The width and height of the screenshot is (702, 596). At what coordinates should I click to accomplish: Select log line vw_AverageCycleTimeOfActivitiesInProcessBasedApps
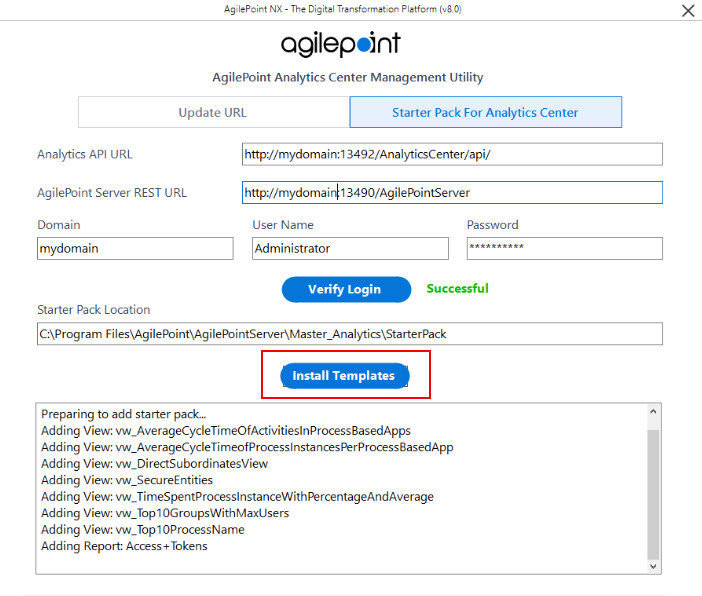click(226, 431)
